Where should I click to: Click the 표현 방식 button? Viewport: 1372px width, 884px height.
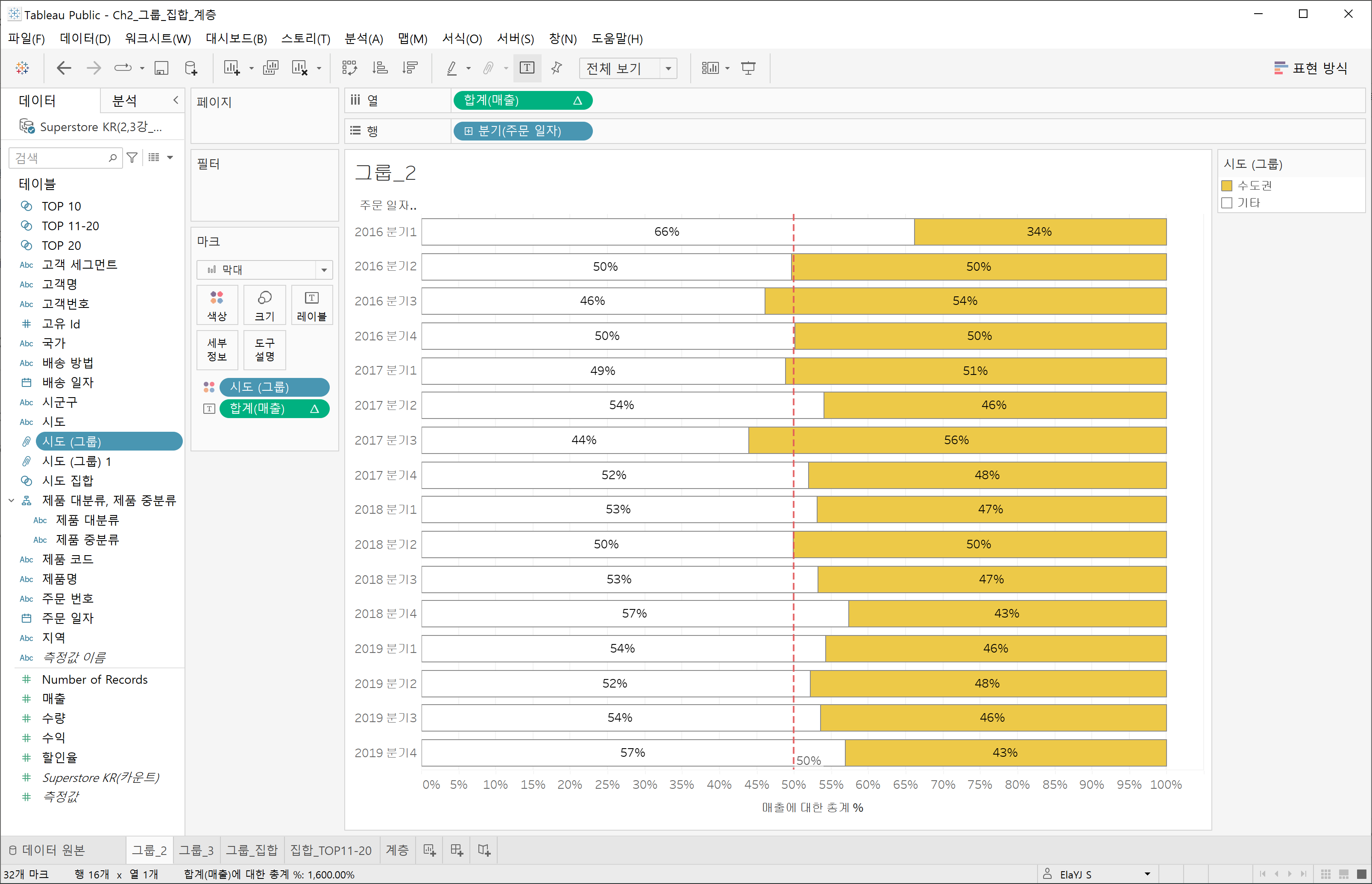tap(1310, 68)
